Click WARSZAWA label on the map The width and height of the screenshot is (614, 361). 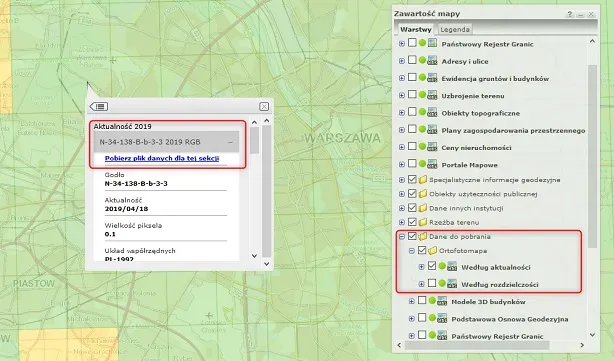pyautogui.click(x=342, y=138)
